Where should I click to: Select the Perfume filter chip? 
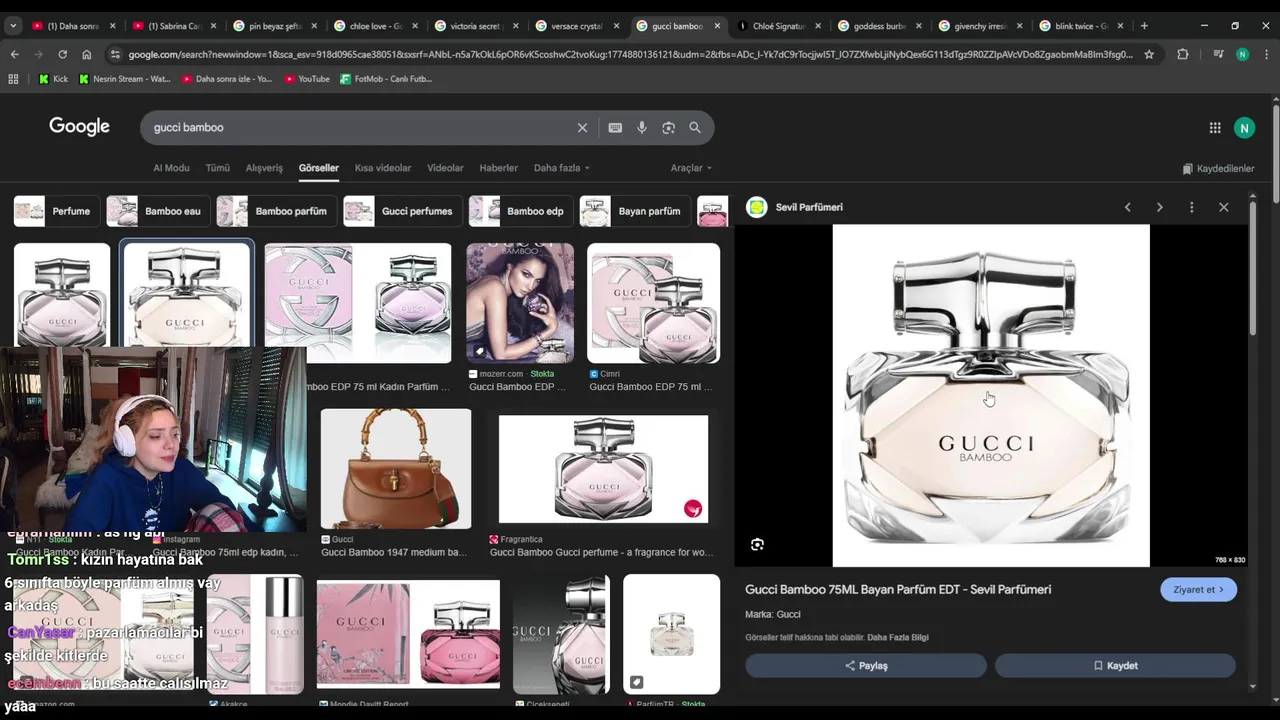(56, 211)
